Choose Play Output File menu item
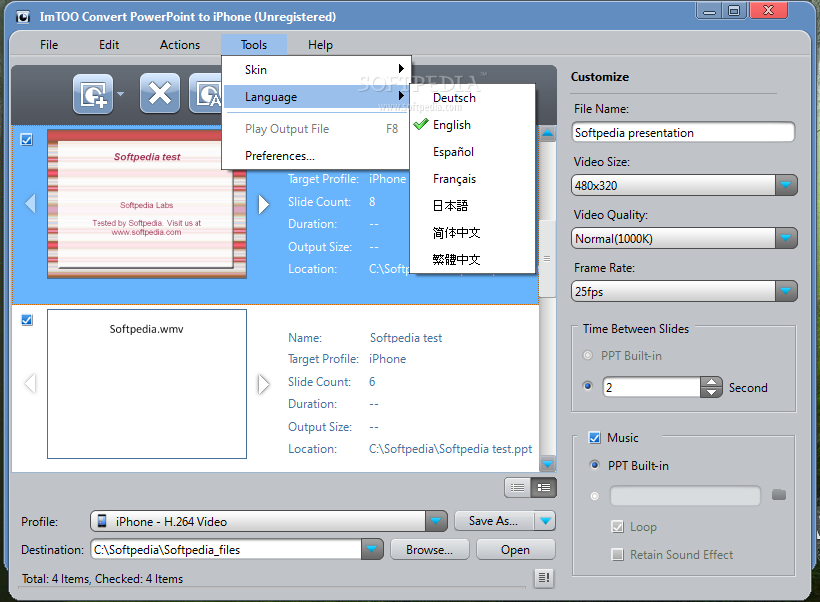Image resolution: width=820 pixels, height=602 pixels. click(316, 129)
